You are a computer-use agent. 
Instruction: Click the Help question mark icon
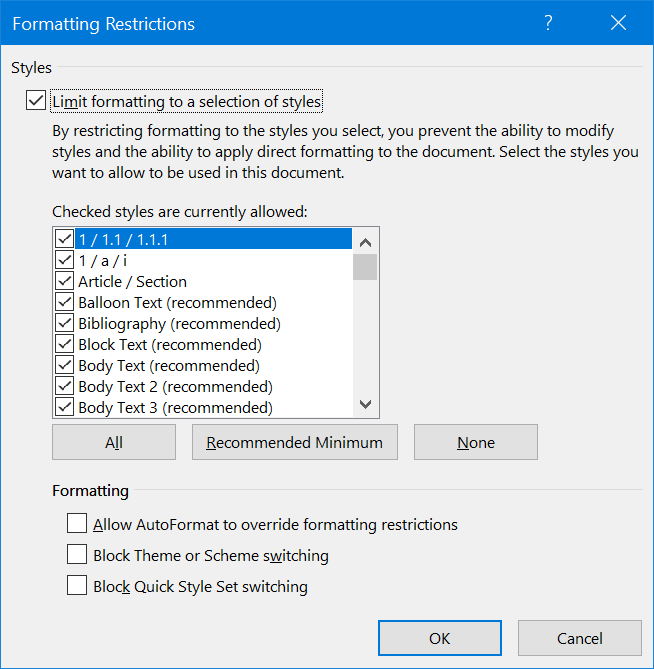coord(548,24)
